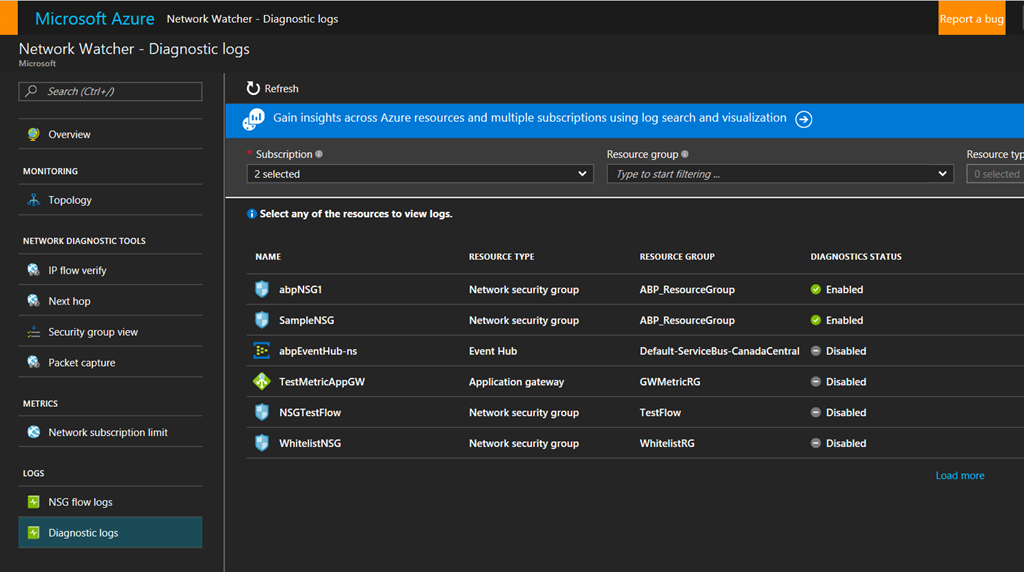Click the Gain insights banner text
Viewport: 1024px width, 572px height.
click(x=530, y=118)
